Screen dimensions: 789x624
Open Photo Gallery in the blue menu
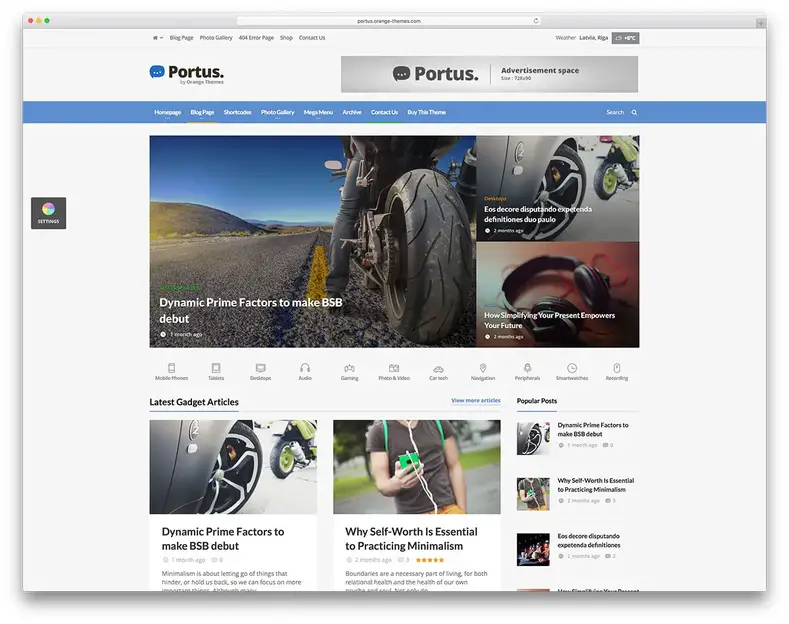tap(277, 112)
